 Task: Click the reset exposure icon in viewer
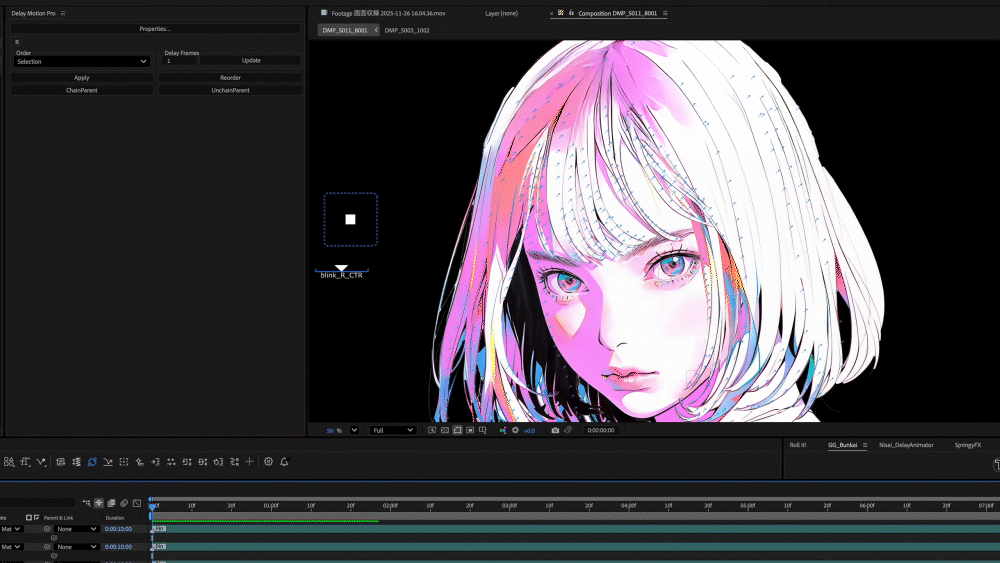515,430
